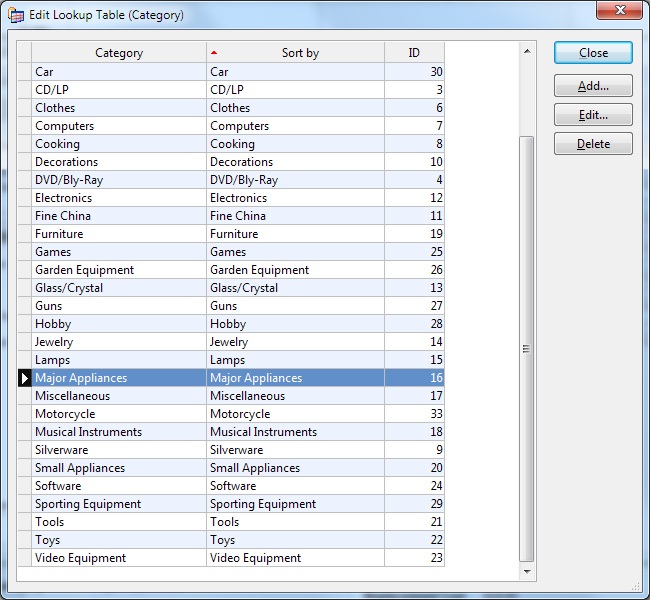
Task: Select Tools in the Category column
Action: [119, 522]
